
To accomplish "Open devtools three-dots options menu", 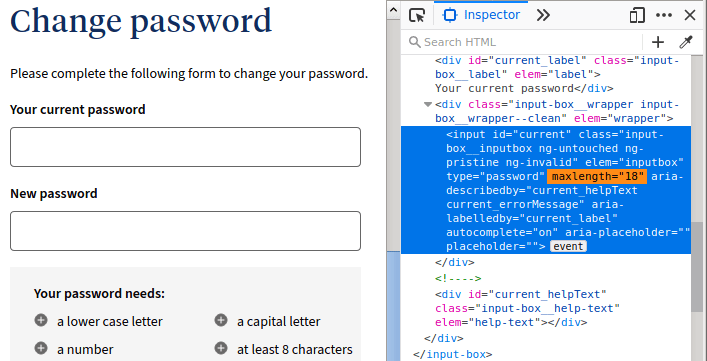I will pyautogui.click(x=664, y=15).
